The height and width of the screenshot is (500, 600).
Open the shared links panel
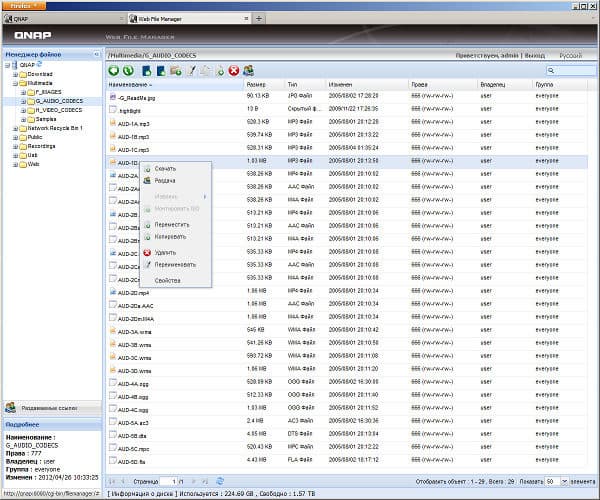coord(52,408)
